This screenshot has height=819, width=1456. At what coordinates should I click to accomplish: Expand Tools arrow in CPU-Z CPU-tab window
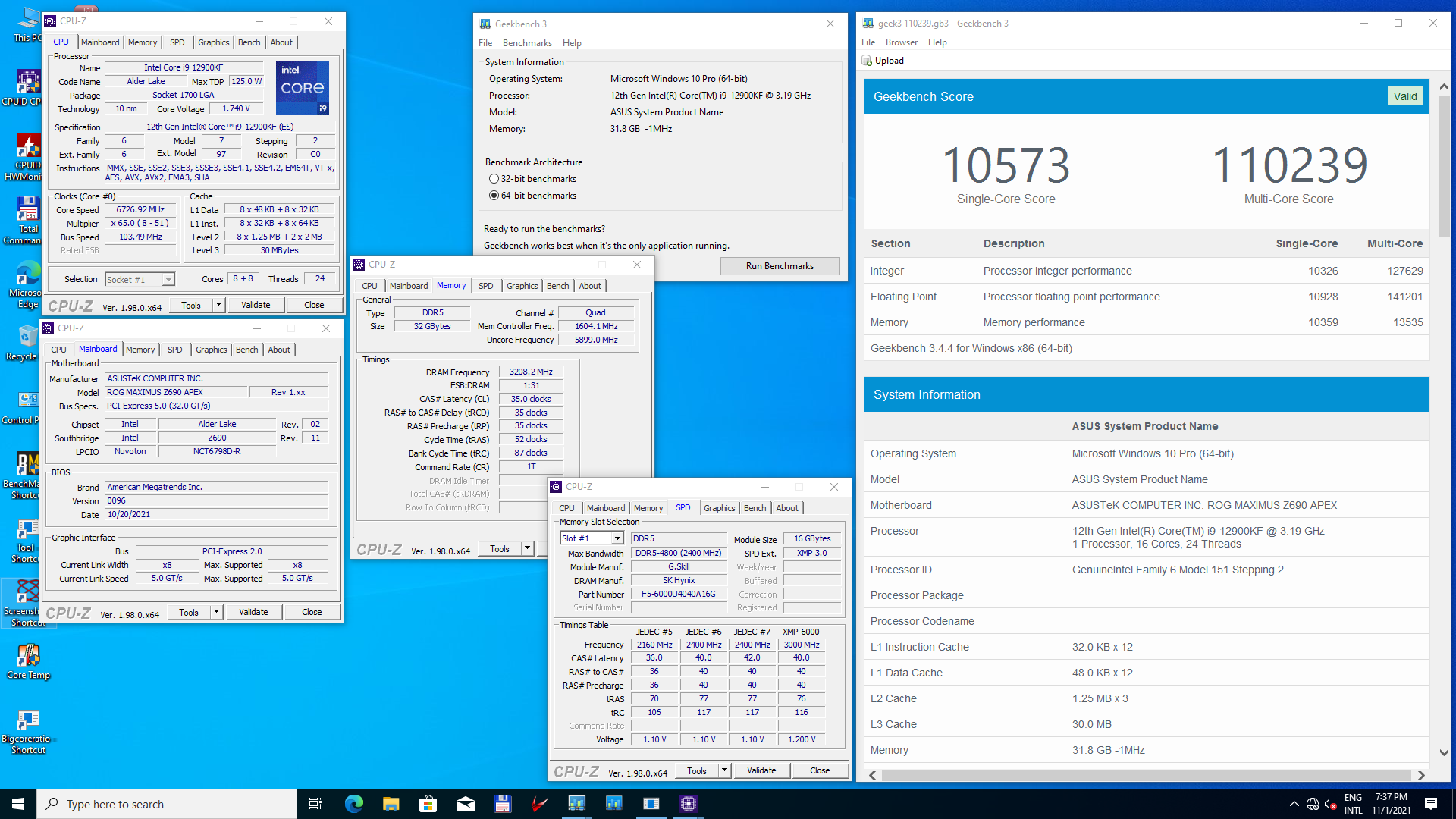point(218,305)
